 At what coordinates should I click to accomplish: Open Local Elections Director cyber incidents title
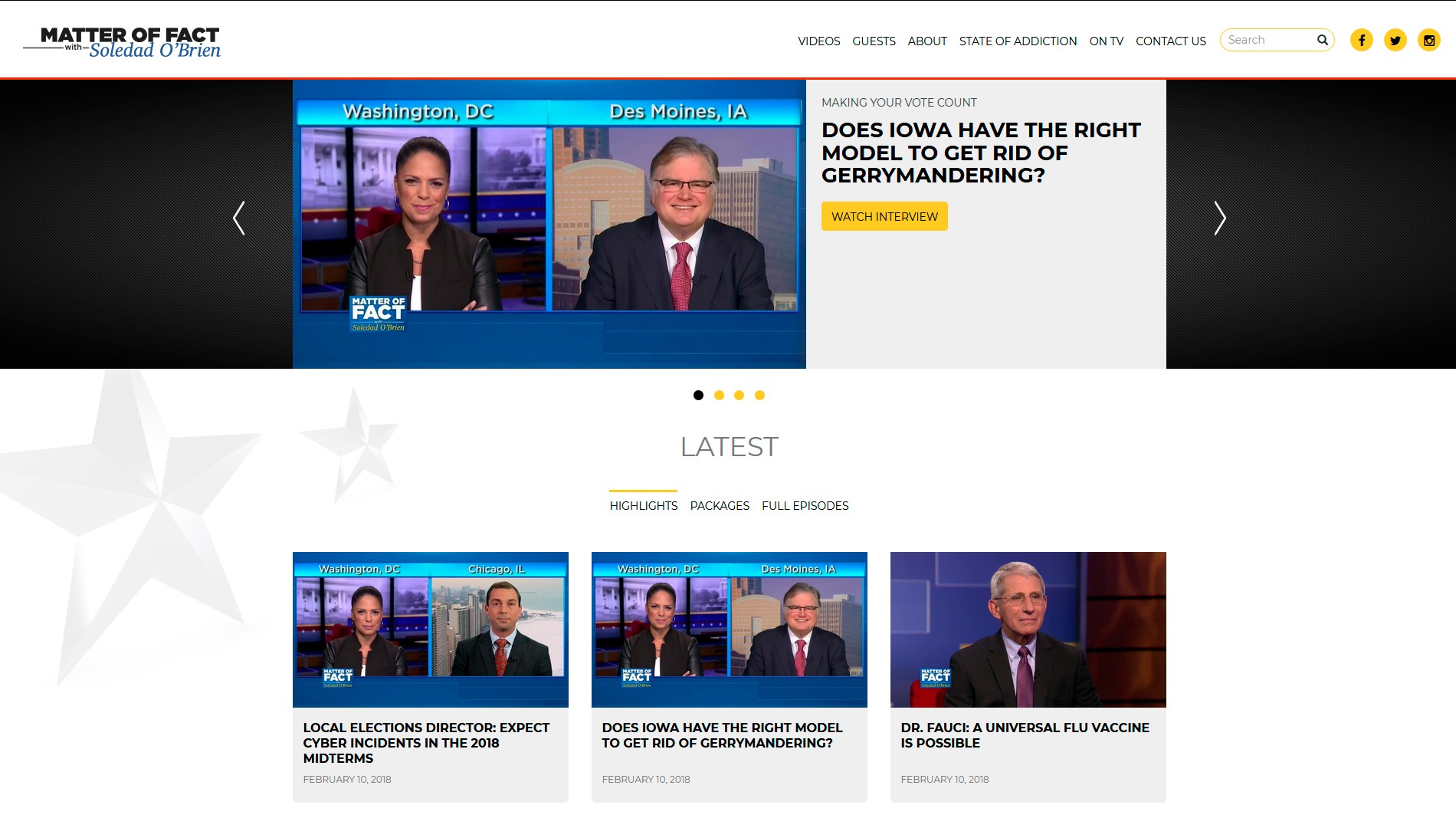pyautogui.click(x=426, y=742)
